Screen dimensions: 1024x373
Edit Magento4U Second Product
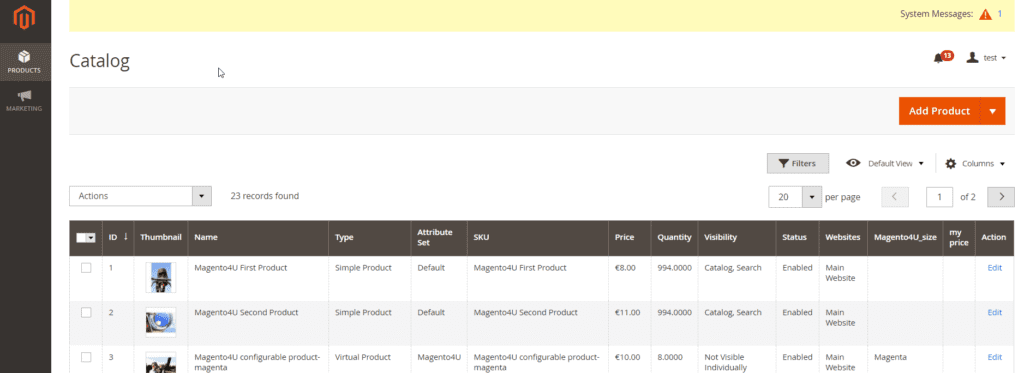pos(994,312)
